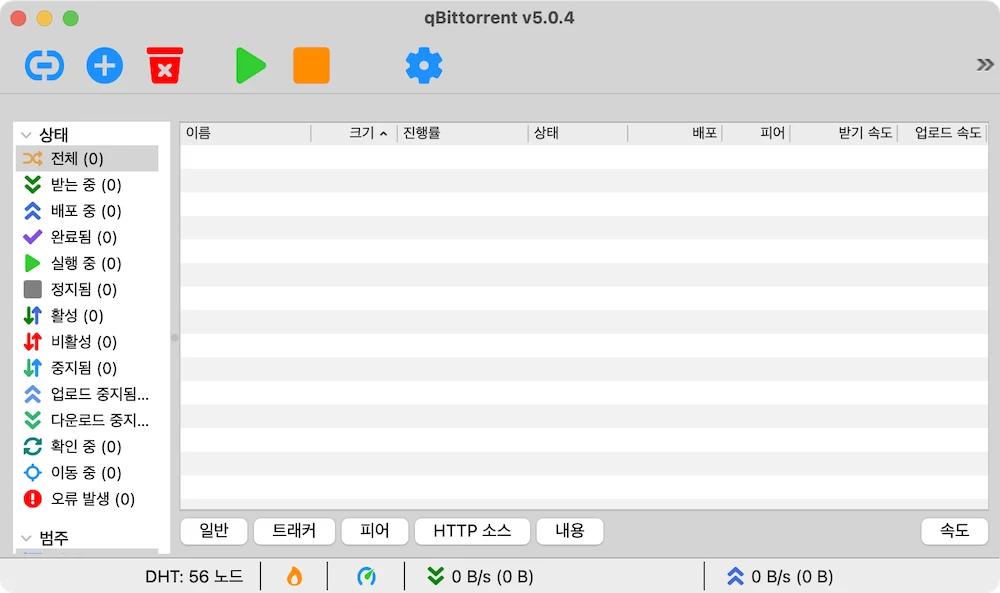The image size is (1000, 593).
Task: Select the 활성 (0) filter
Action: click(87, 315)
